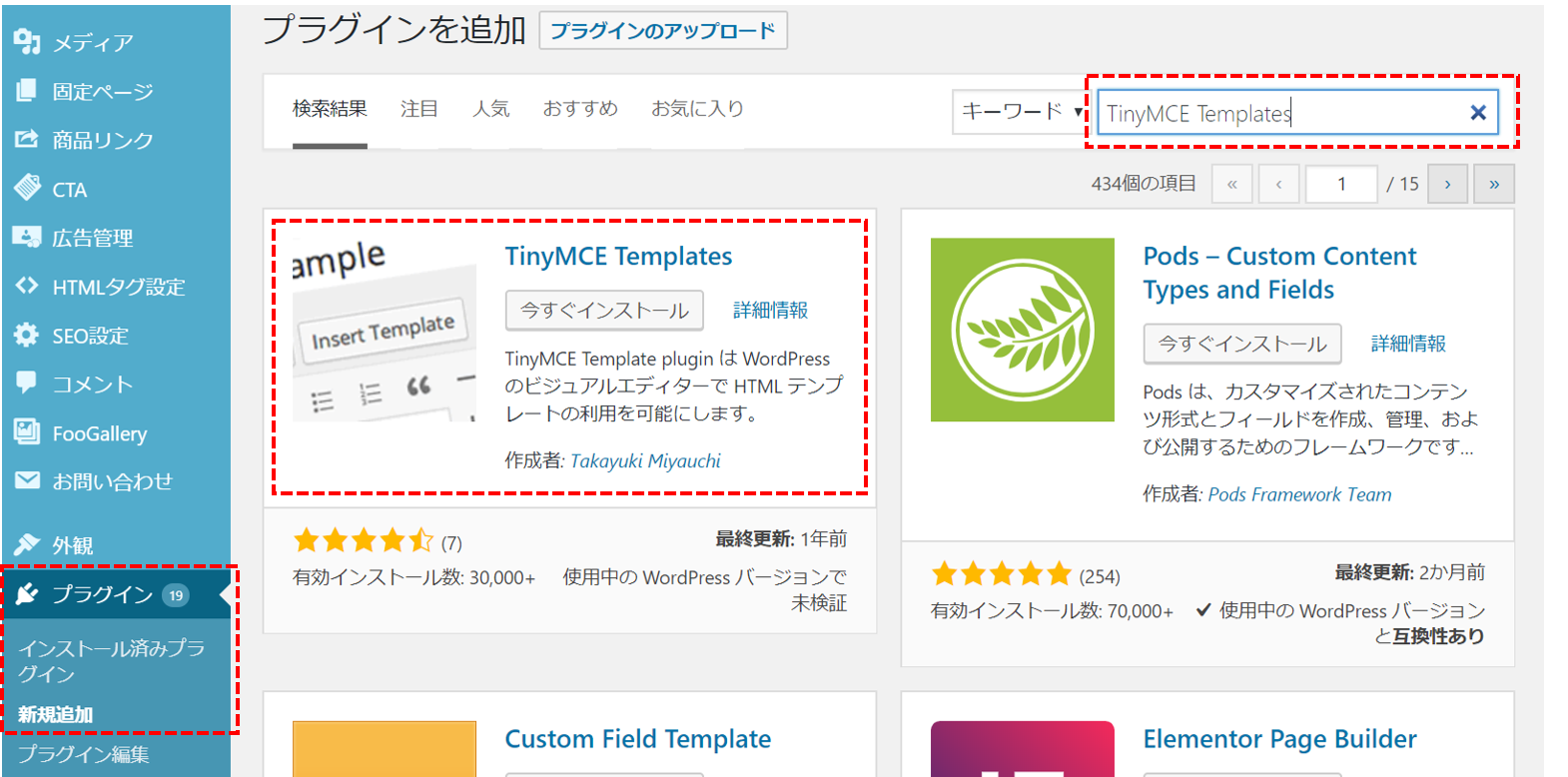Click the 434個の項目 result count text
Image resolution: width=1568 pixels, height=777 pixels.
click(x=1144, y=184)
